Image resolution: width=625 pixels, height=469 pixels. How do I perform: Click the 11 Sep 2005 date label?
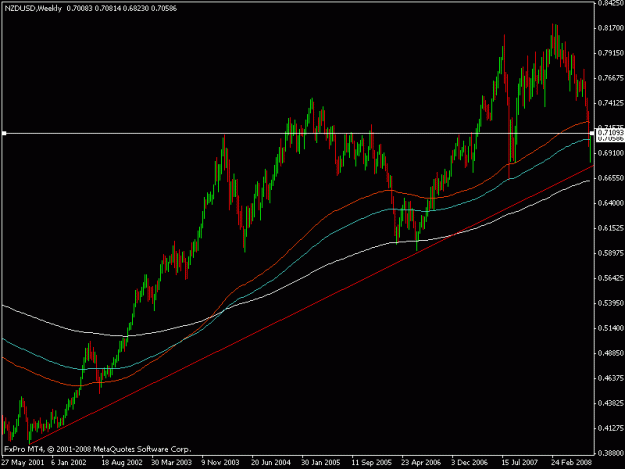tap(371, 463)
